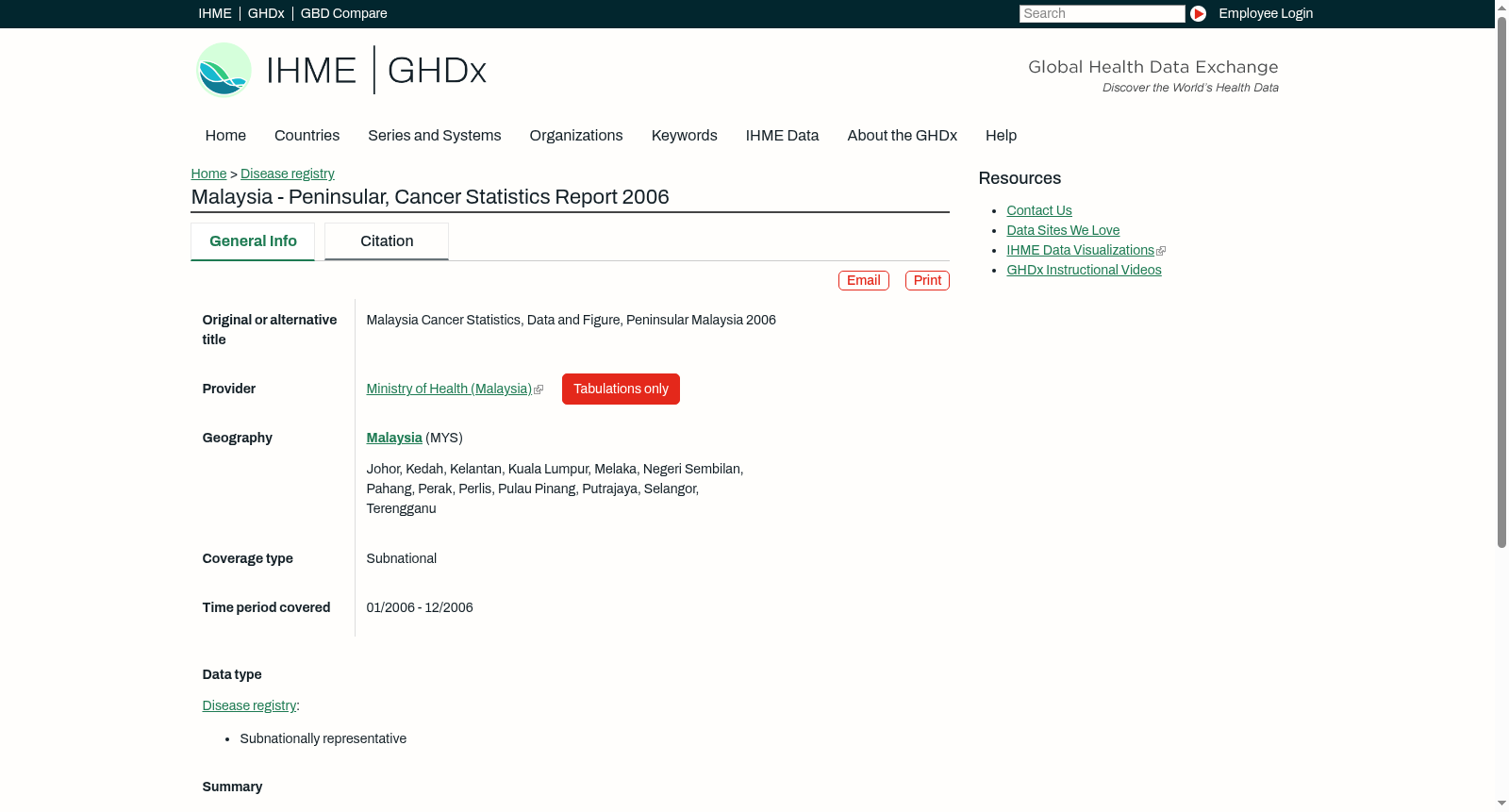Open the GHDx logo wordmark
The width and height of the screenshot is (1509, 812).
[437, 71]
